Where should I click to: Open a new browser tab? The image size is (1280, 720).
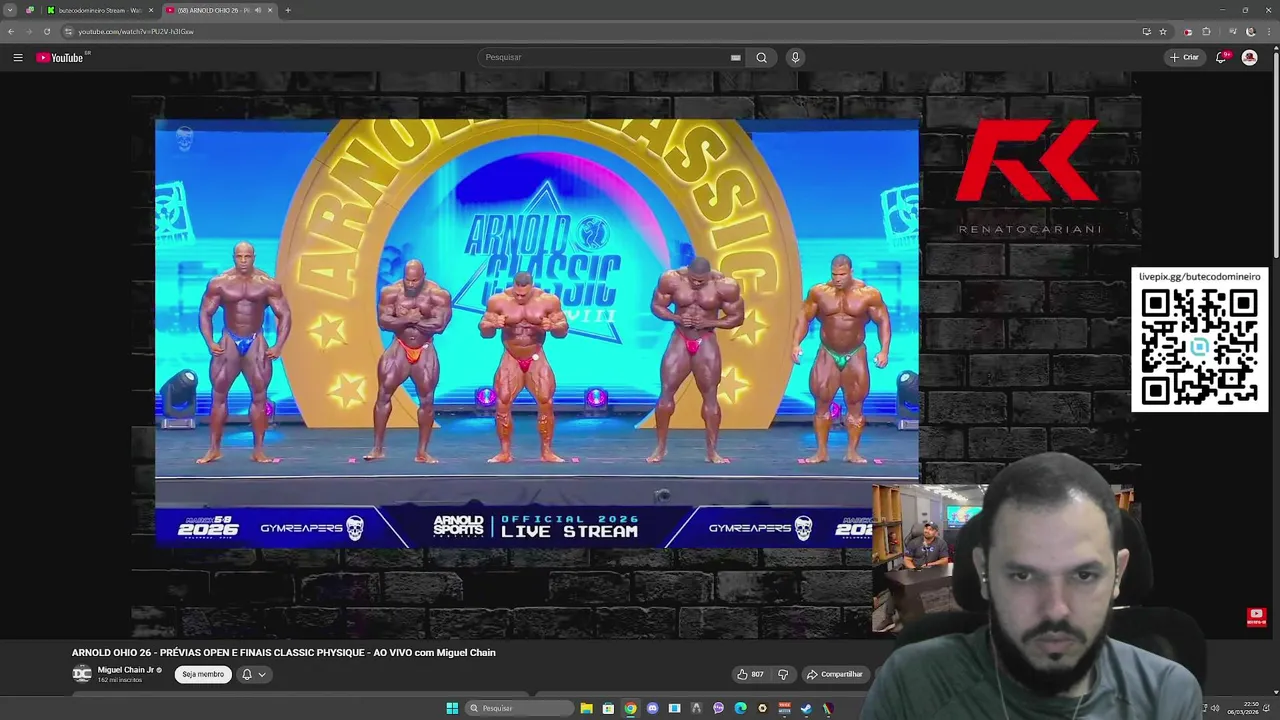[x=288, y=10]
